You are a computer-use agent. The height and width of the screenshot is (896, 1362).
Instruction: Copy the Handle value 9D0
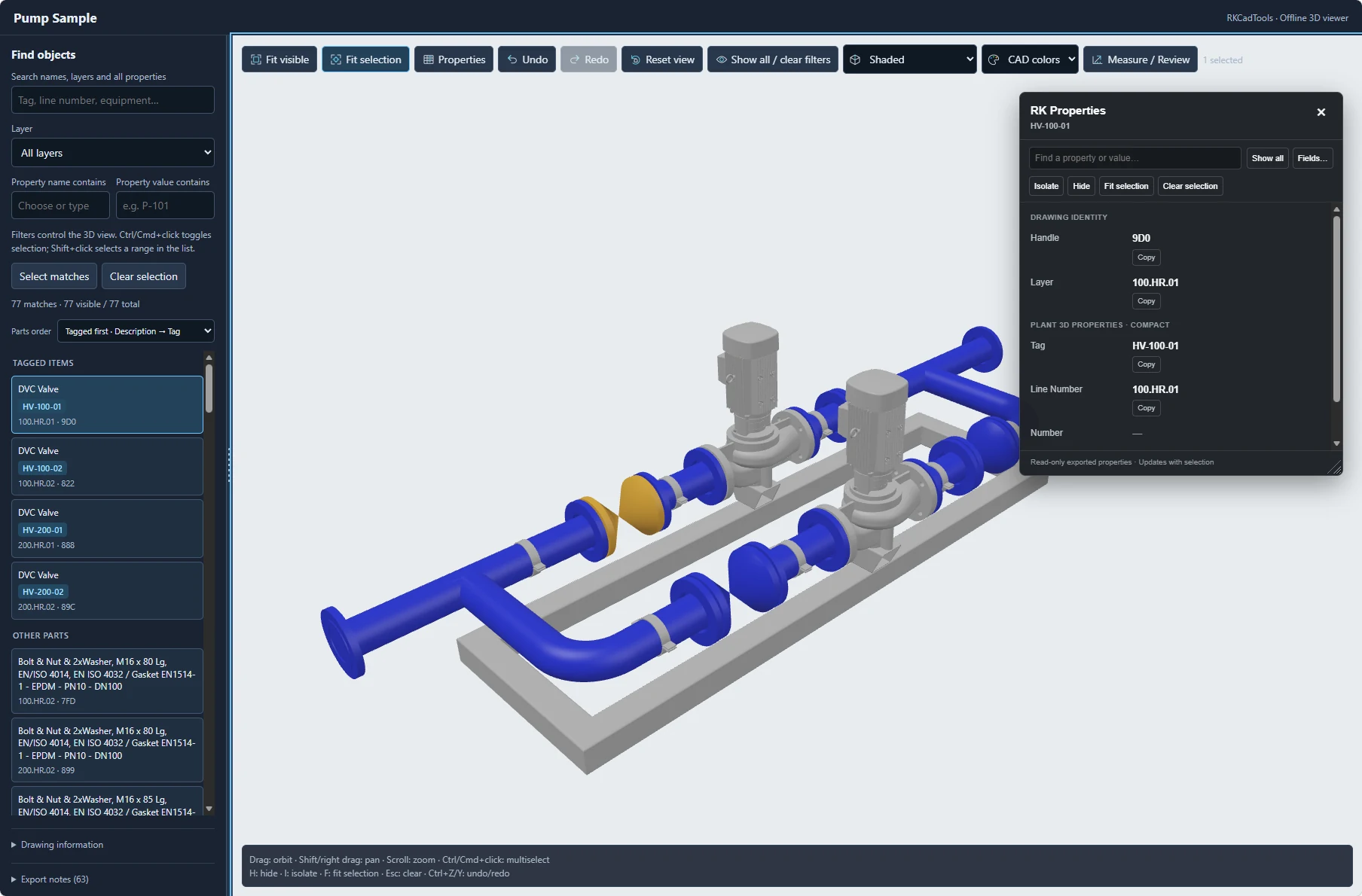click(x=1146, y=258)
